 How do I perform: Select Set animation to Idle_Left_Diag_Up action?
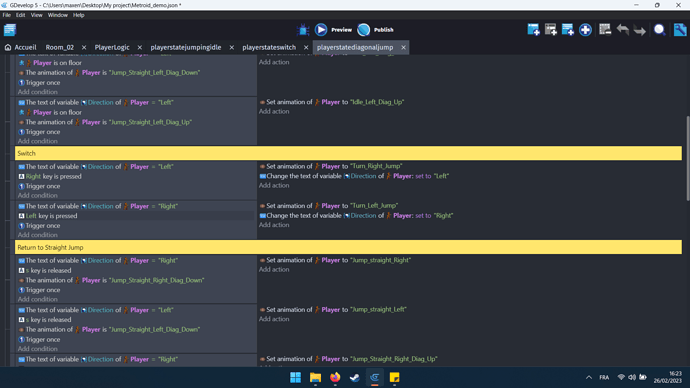tap(331, 102)
